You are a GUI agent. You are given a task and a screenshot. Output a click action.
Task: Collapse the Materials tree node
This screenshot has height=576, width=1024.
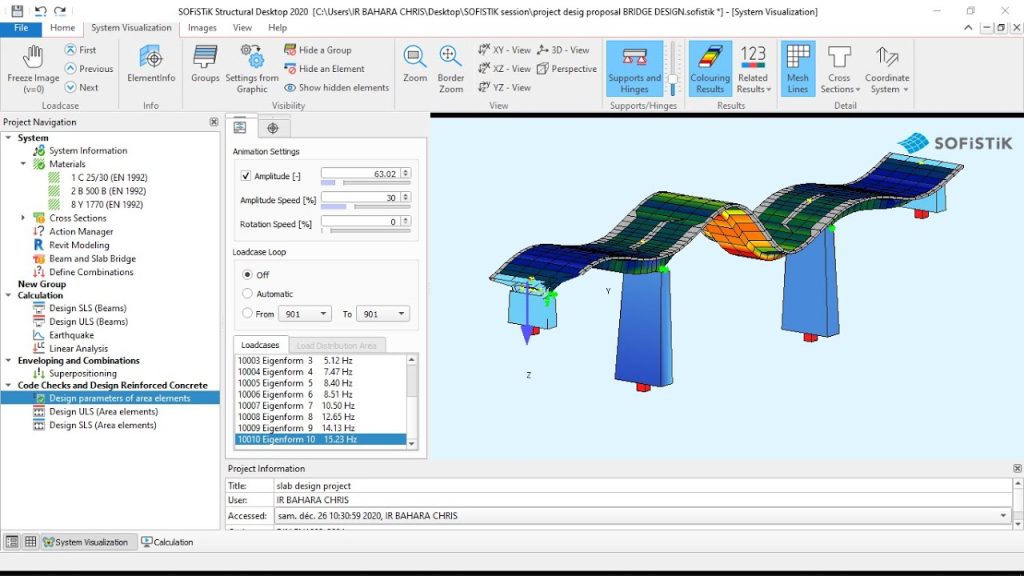point(23,164)
